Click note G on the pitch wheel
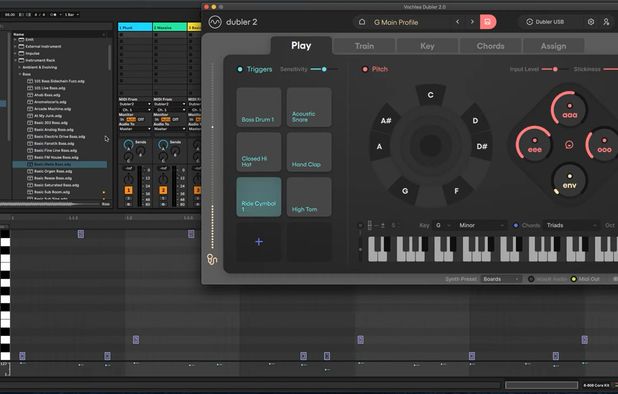Screen dimensions: 618x394 405,191
